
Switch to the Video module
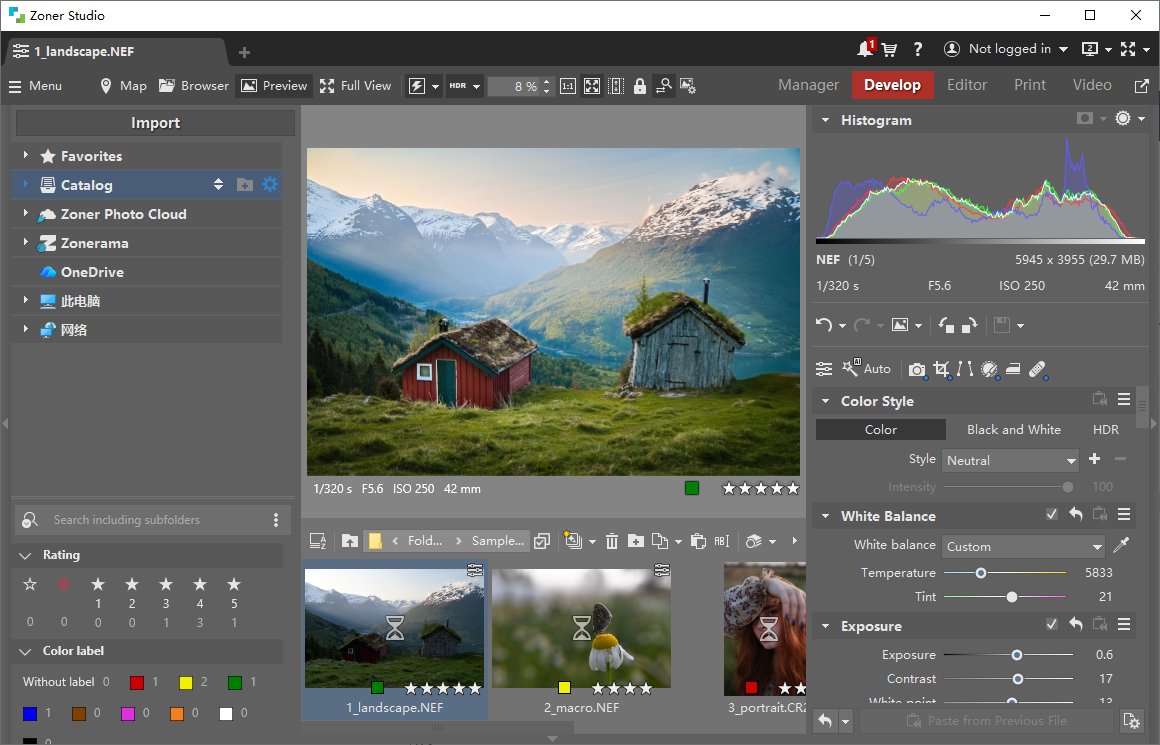pos(1092,85)
